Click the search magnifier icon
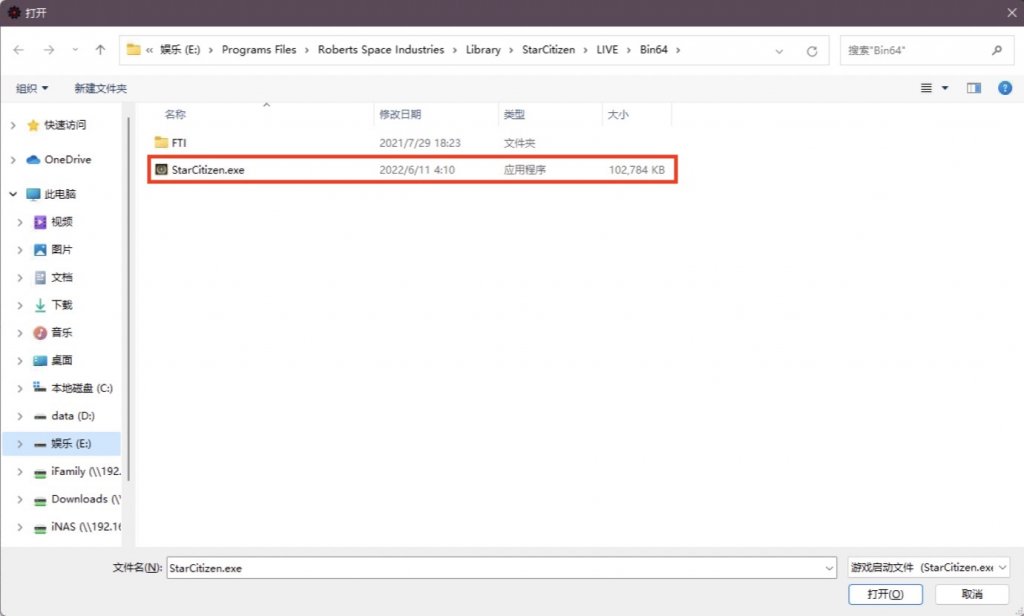Image resolution: width=1024 pixels, height=616 pixels. [x=996, y=50]
